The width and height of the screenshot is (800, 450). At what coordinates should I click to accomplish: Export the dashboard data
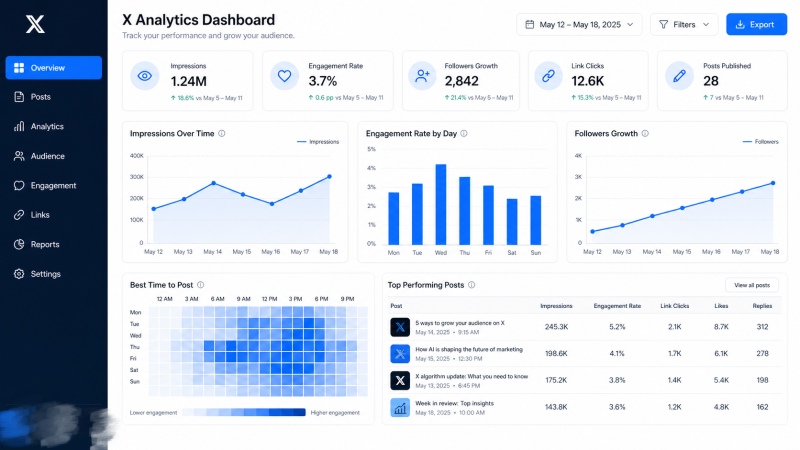(756, 24)
